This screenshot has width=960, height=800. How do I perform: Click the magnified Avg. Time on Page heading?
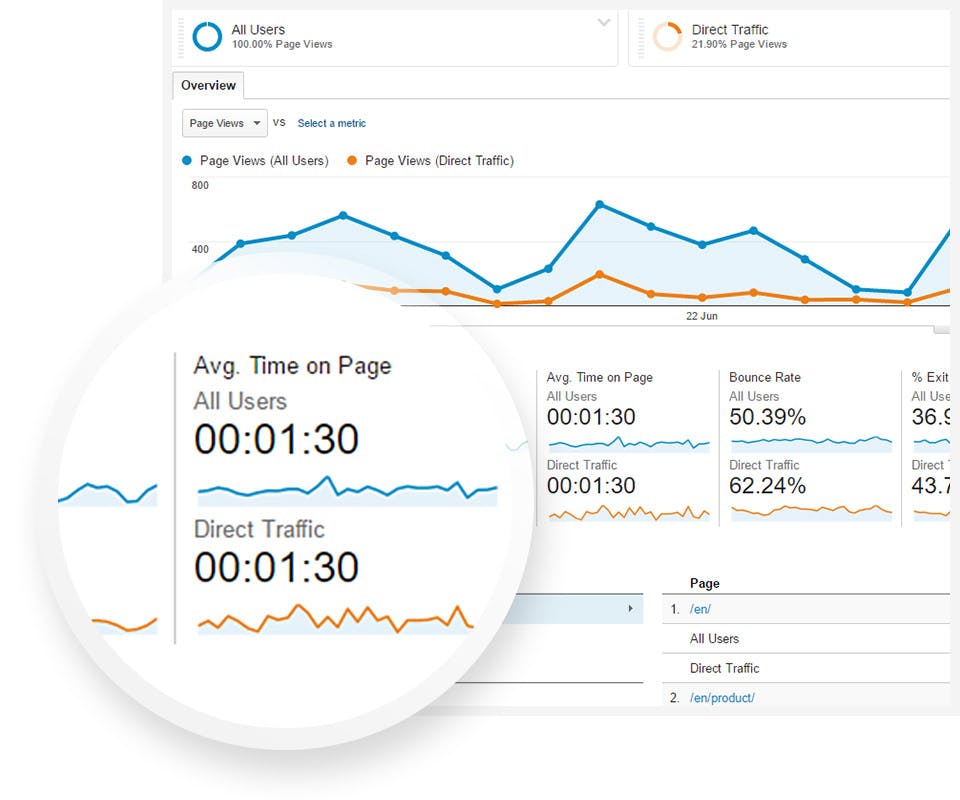pyautogui.click(x=292, y=365)
